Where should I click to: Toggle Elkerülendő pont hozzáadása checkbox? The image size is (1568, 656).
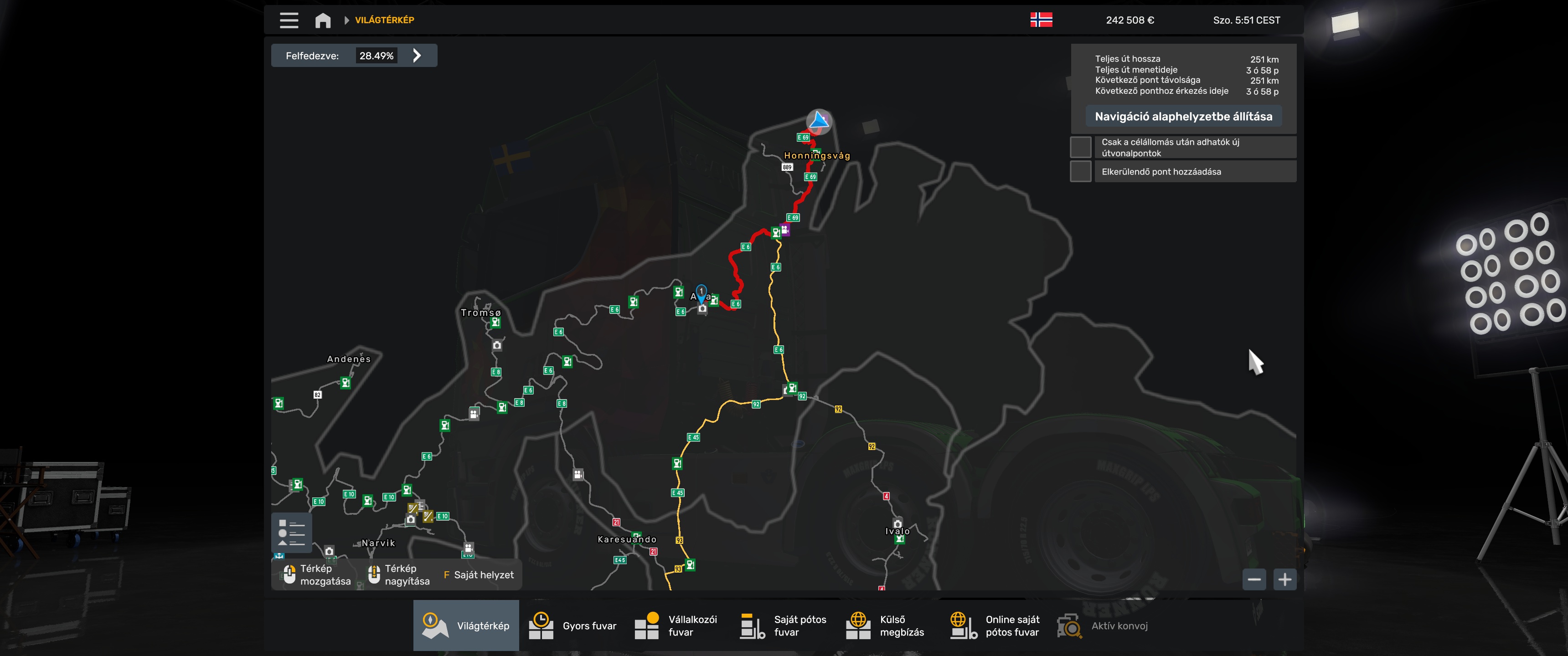[x=1080, y=172]
